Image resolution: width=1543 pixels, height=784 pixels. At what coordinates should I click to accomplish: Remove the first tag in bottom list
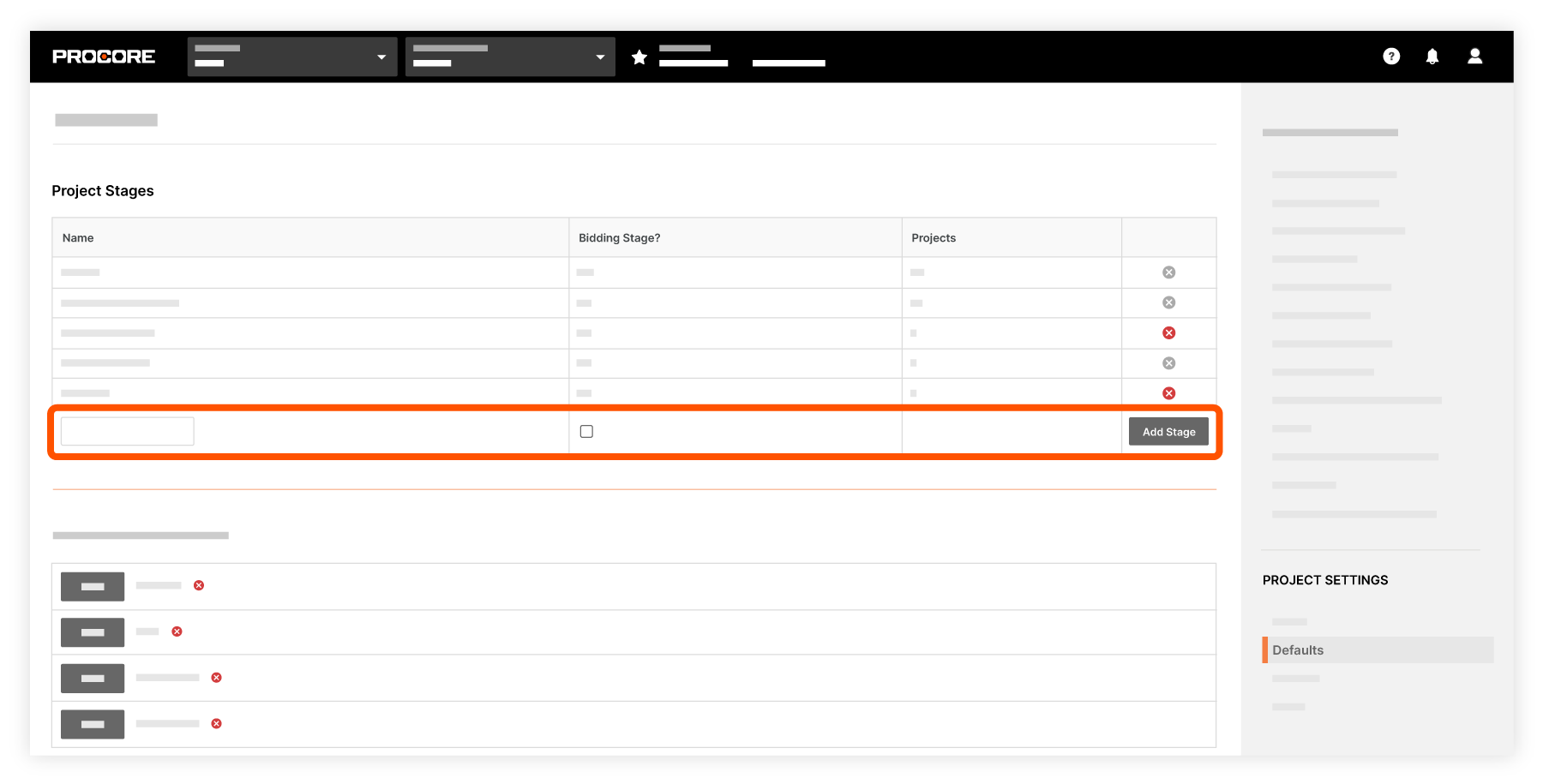tap(199, 585)
